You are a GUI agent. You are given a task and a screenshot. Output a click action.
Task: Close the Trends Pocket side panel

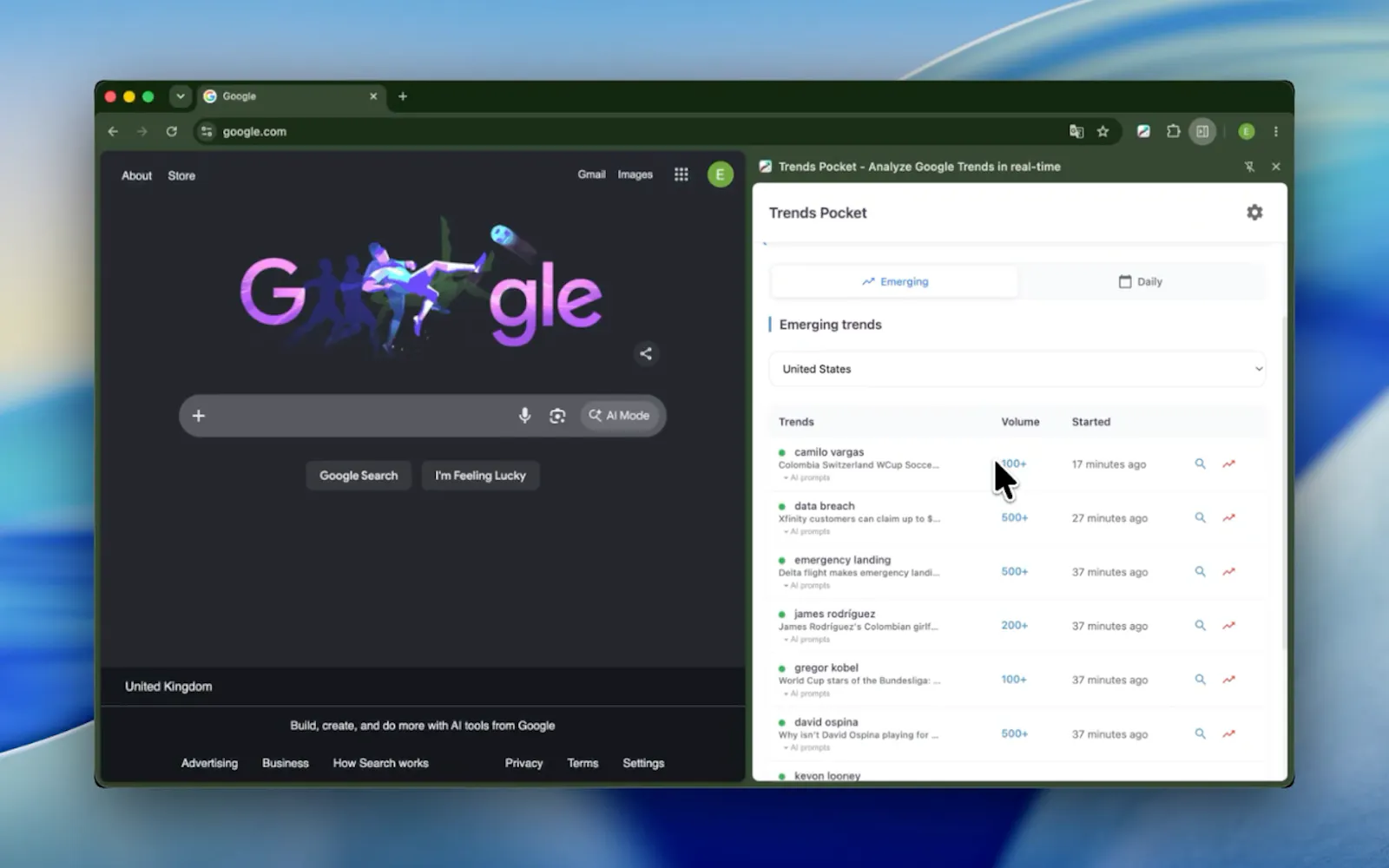click(1275, 167)
